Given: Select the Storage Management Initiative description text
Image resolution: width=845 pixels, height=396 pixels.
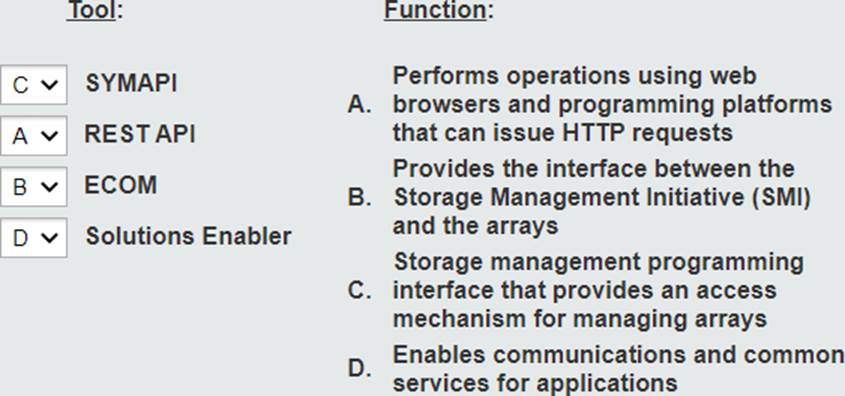Looking at the screenshot, I should pos(601,197).
